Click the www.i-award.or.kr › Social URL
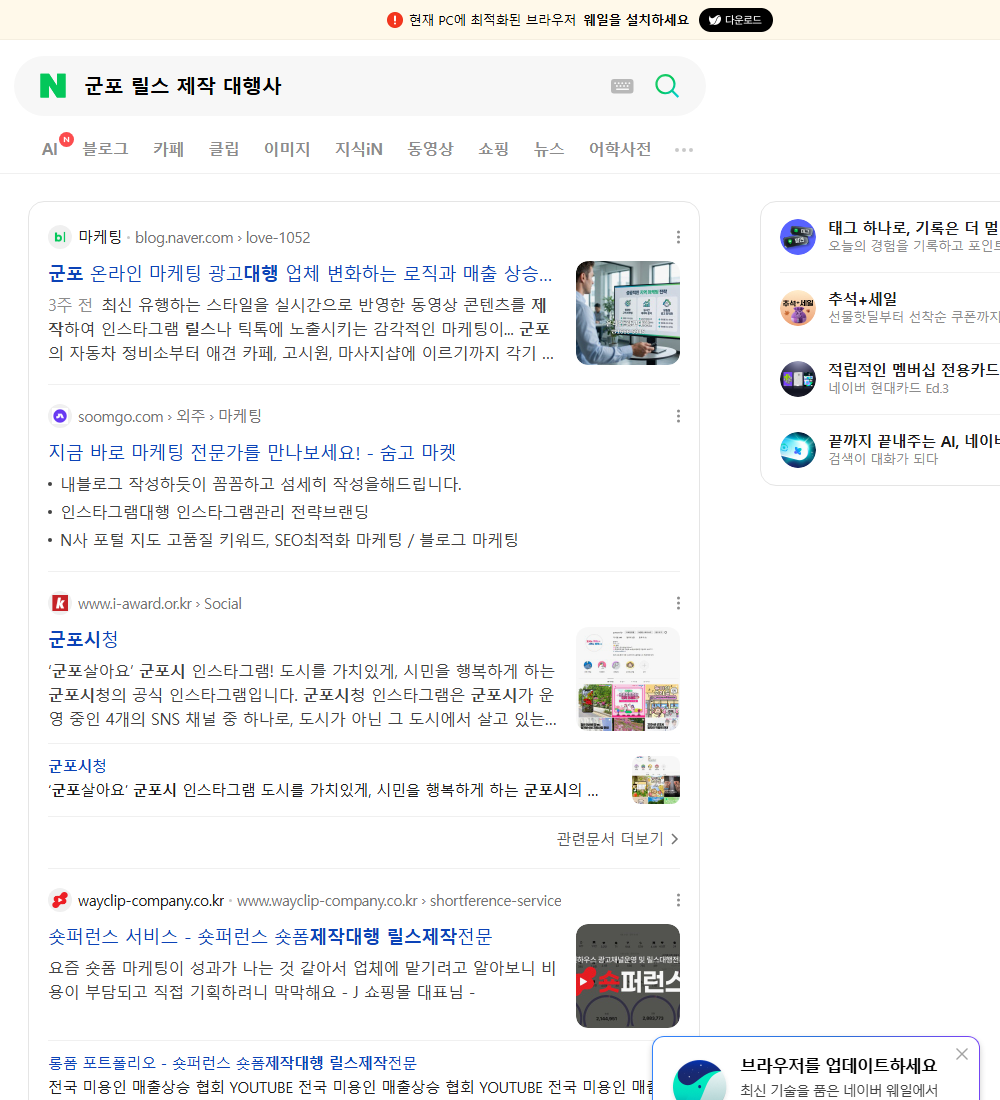This screenshot has height=1100, width=1000. tap(159, 604)
